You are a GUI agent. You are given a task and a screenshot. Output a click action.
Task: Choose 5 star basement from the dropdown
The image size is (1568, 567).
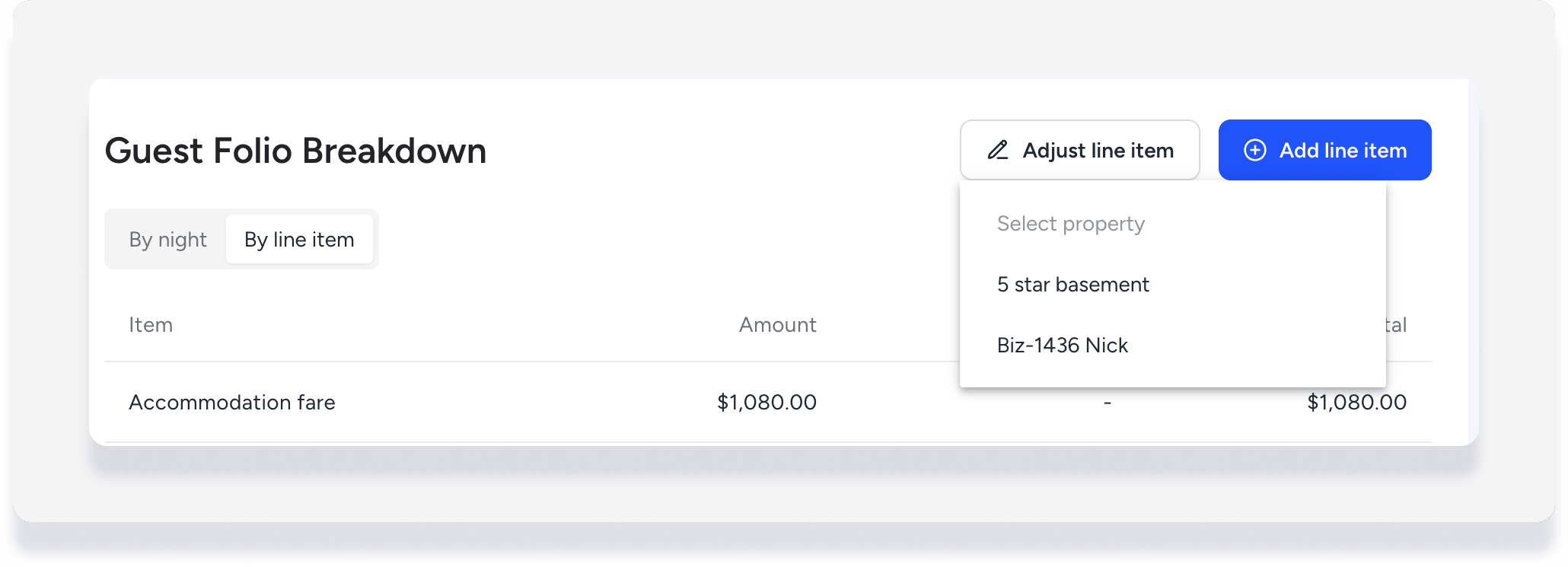tap(1072, 285)
